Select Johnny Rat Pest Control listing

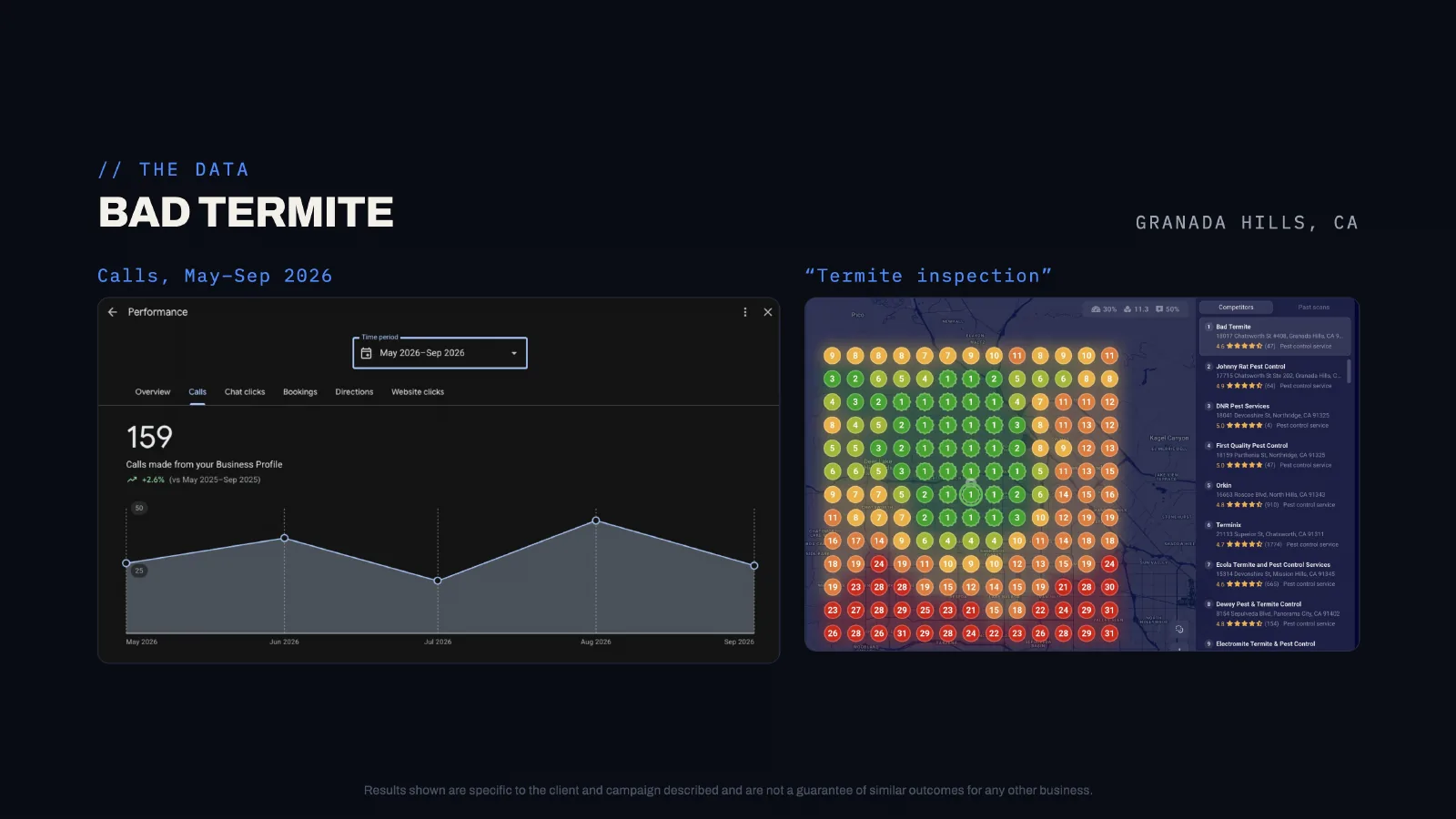pos(1275,376)
